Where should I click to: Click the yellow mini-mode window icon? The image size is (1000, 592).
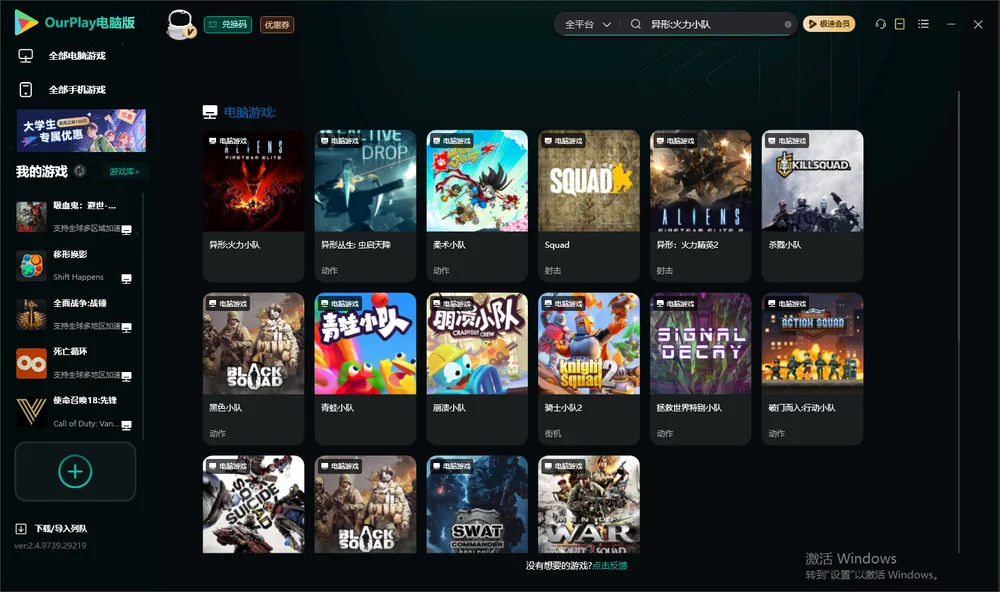(900, 24)
